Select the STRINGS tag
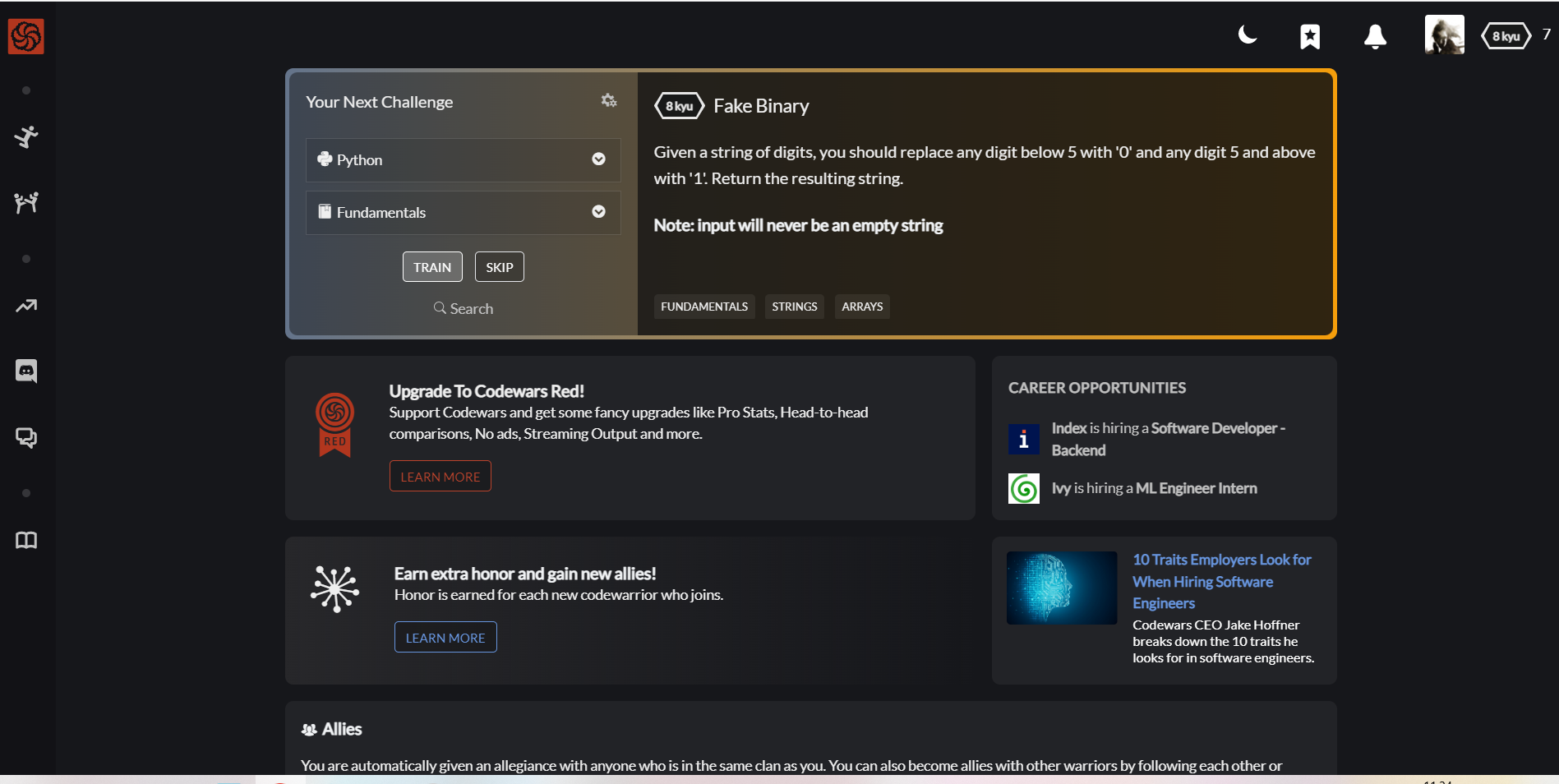The height and width of the screenshot is (784, 1559). tap(794, 307)
